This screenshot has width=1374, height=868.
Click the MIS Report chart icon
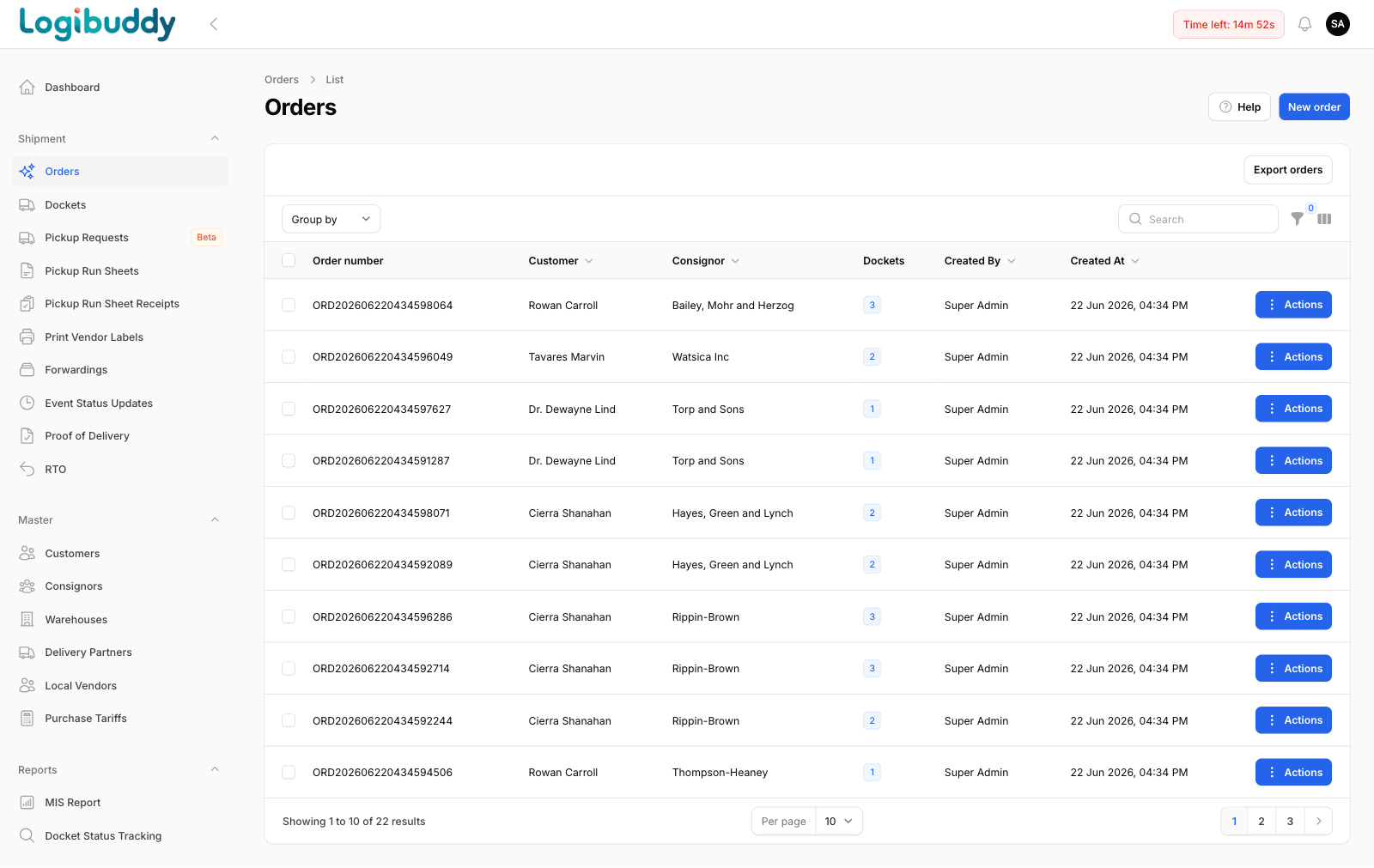(27, 803)
